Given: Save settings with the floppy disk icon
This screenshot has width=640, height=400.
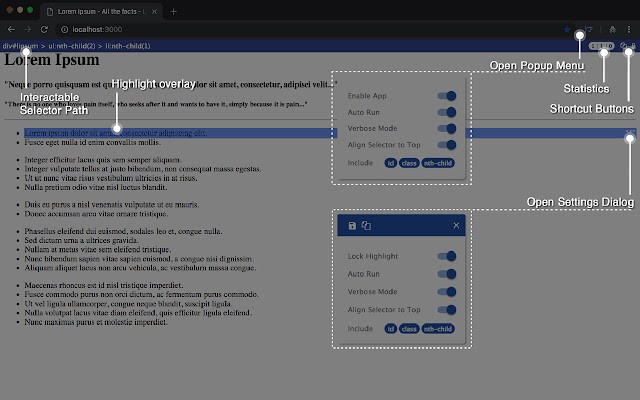Looking at the screenshot, I should 352,226.
